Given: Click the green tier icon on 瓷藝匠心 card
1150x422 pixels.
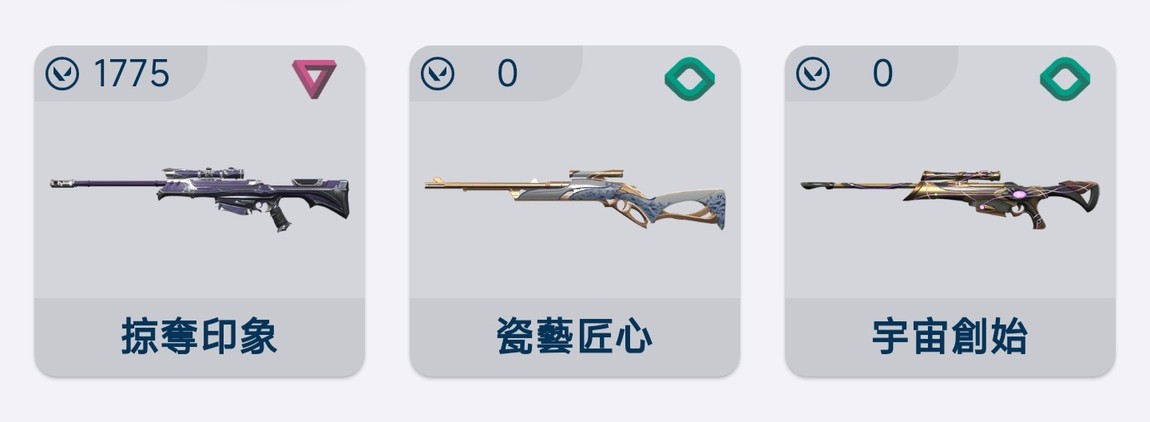Looking at the screenshot, I should [689, 79].
